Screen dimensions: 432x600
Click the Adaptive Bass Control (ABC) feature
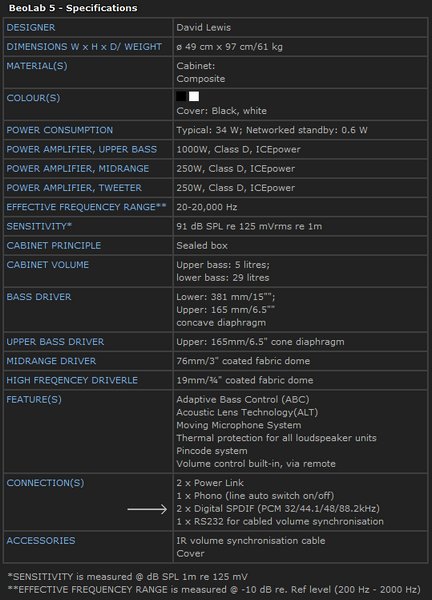point(243,399)
